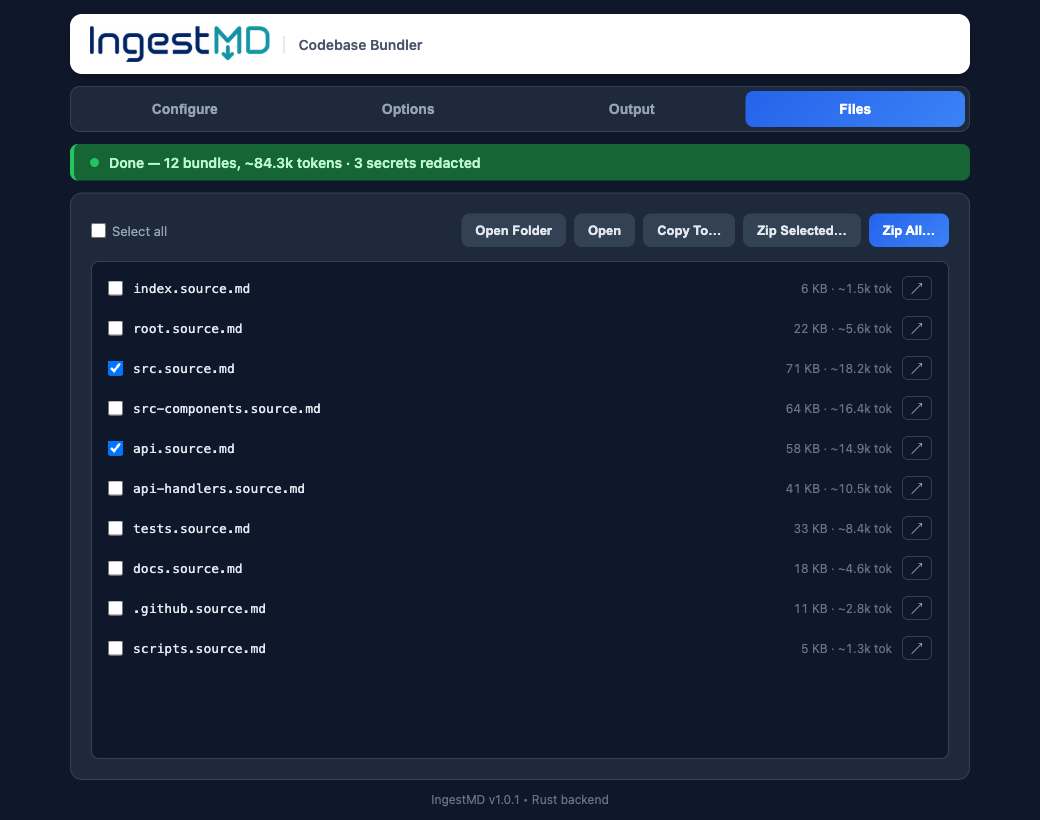Open index.source.md via its arrow icon

click(917, 288)
